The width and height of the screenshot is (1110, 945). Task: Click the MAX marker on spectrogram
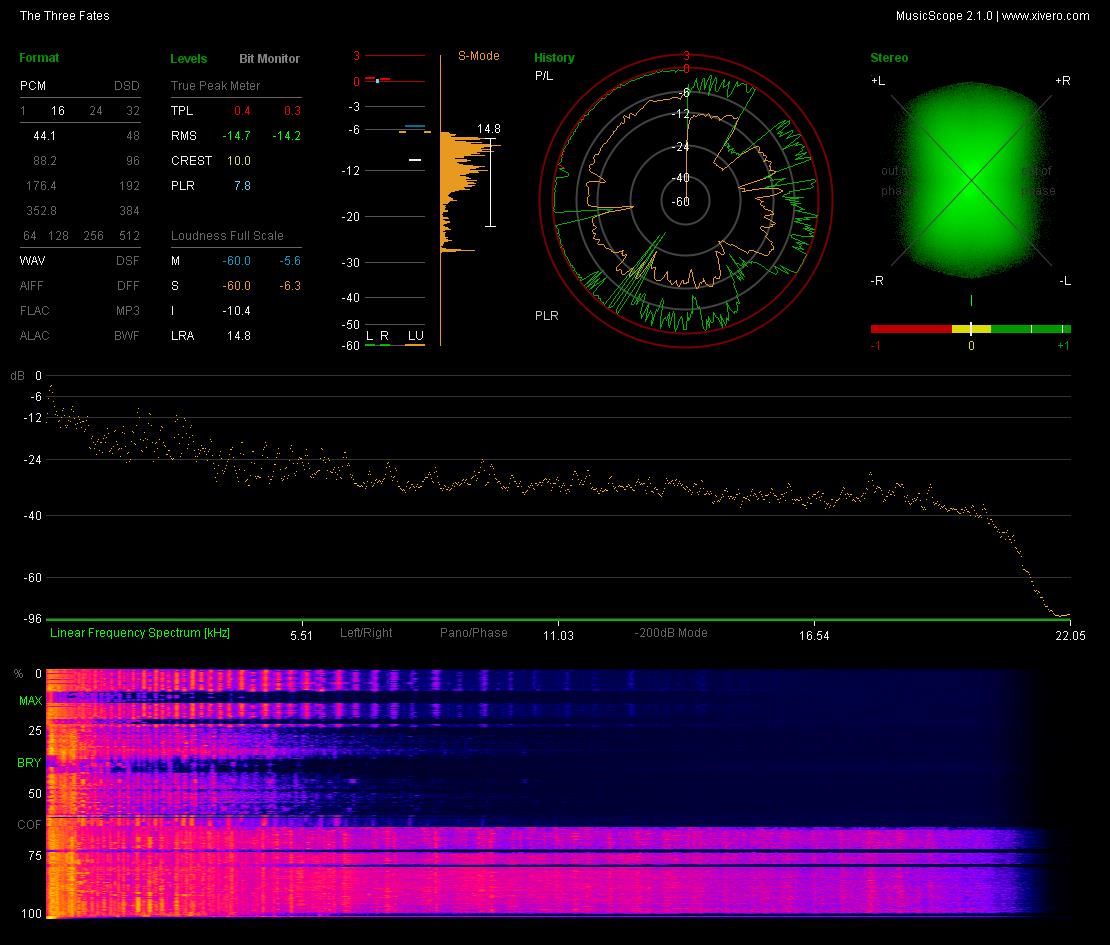click(30, 701)
